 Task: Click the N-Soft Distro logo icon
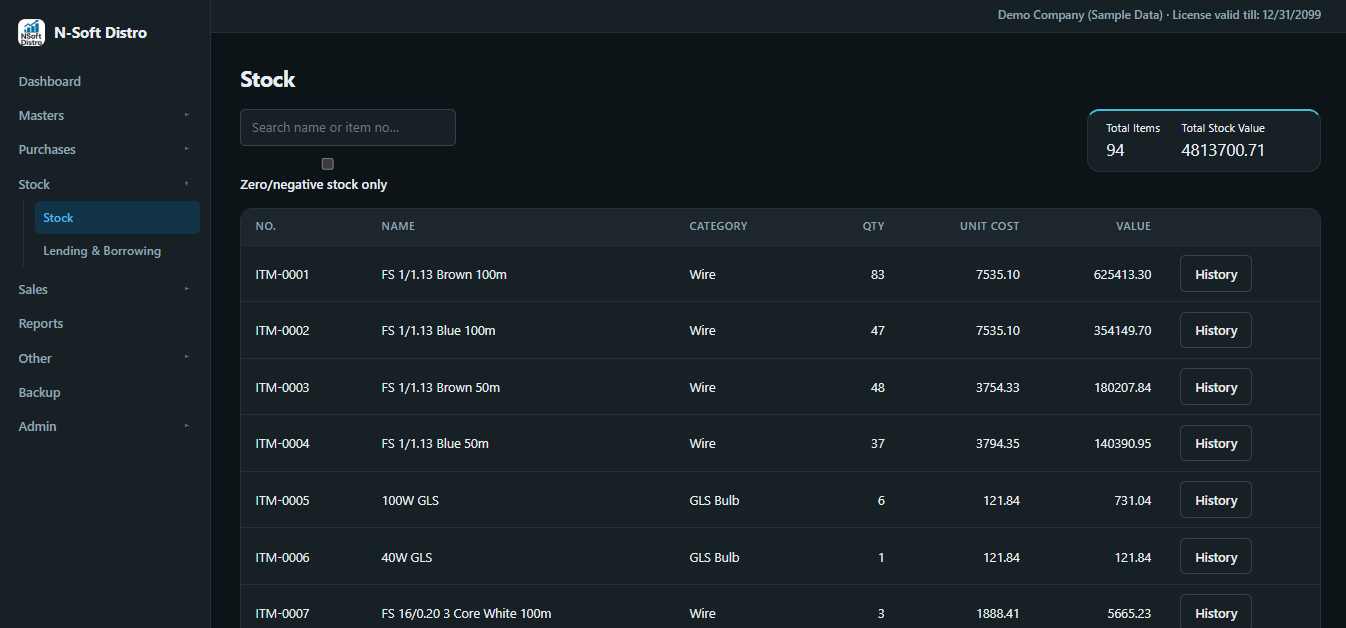(31, 32)
